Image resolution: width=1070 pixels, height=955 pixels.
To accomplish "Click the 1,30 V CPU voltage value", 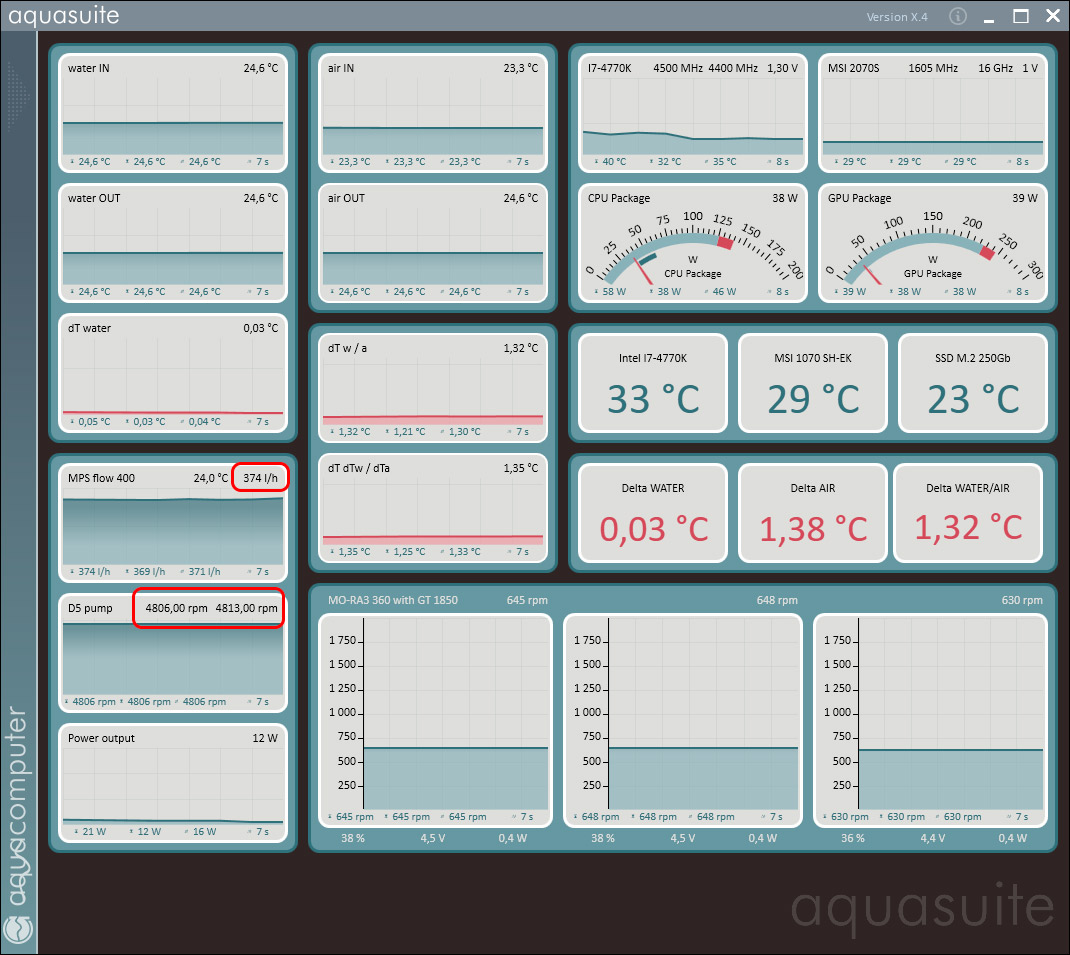I will pos(782,68).
